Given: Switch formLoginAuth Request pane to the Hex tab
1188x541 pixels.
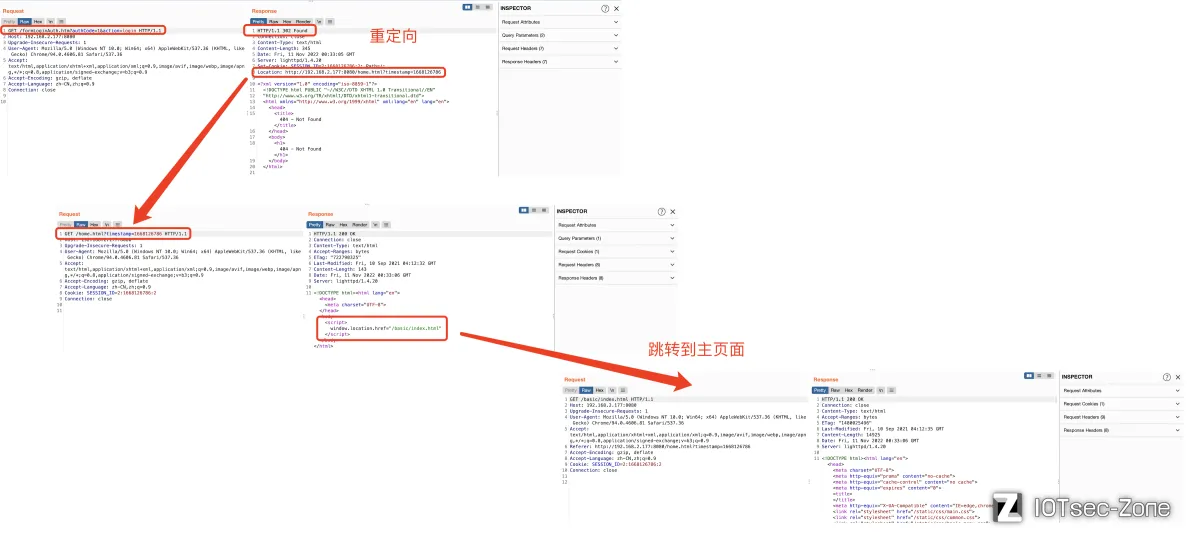Looking at the screenshot, I should (x=38, y=21).
